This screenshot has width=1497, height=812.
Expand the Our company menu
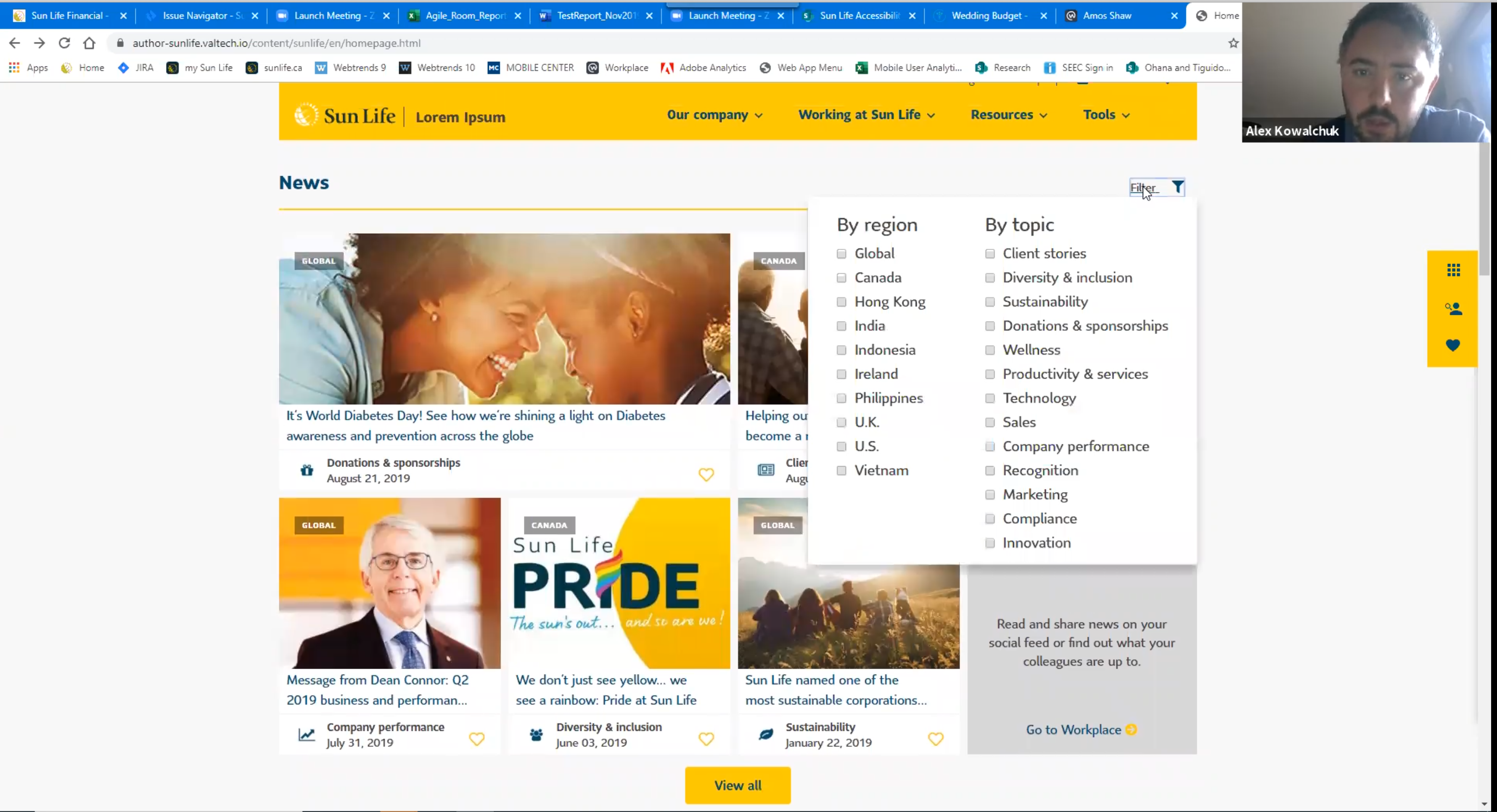(x=715, y=114)
